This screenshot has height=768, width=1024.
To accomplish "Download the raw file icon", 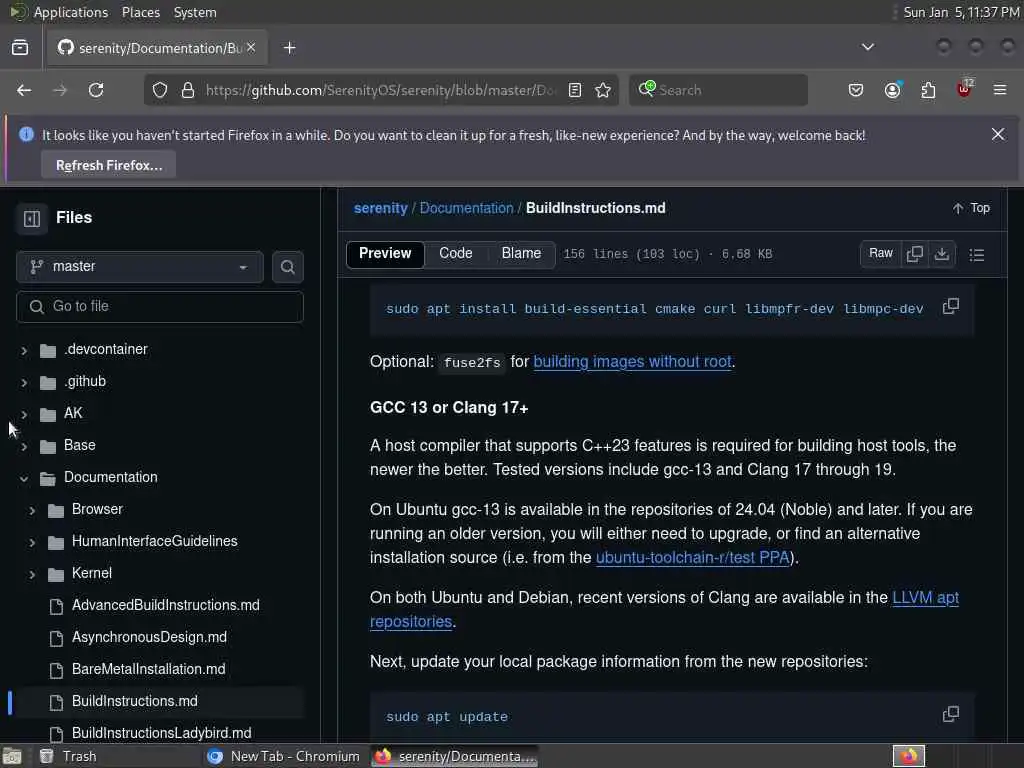I will pos(942,253).
